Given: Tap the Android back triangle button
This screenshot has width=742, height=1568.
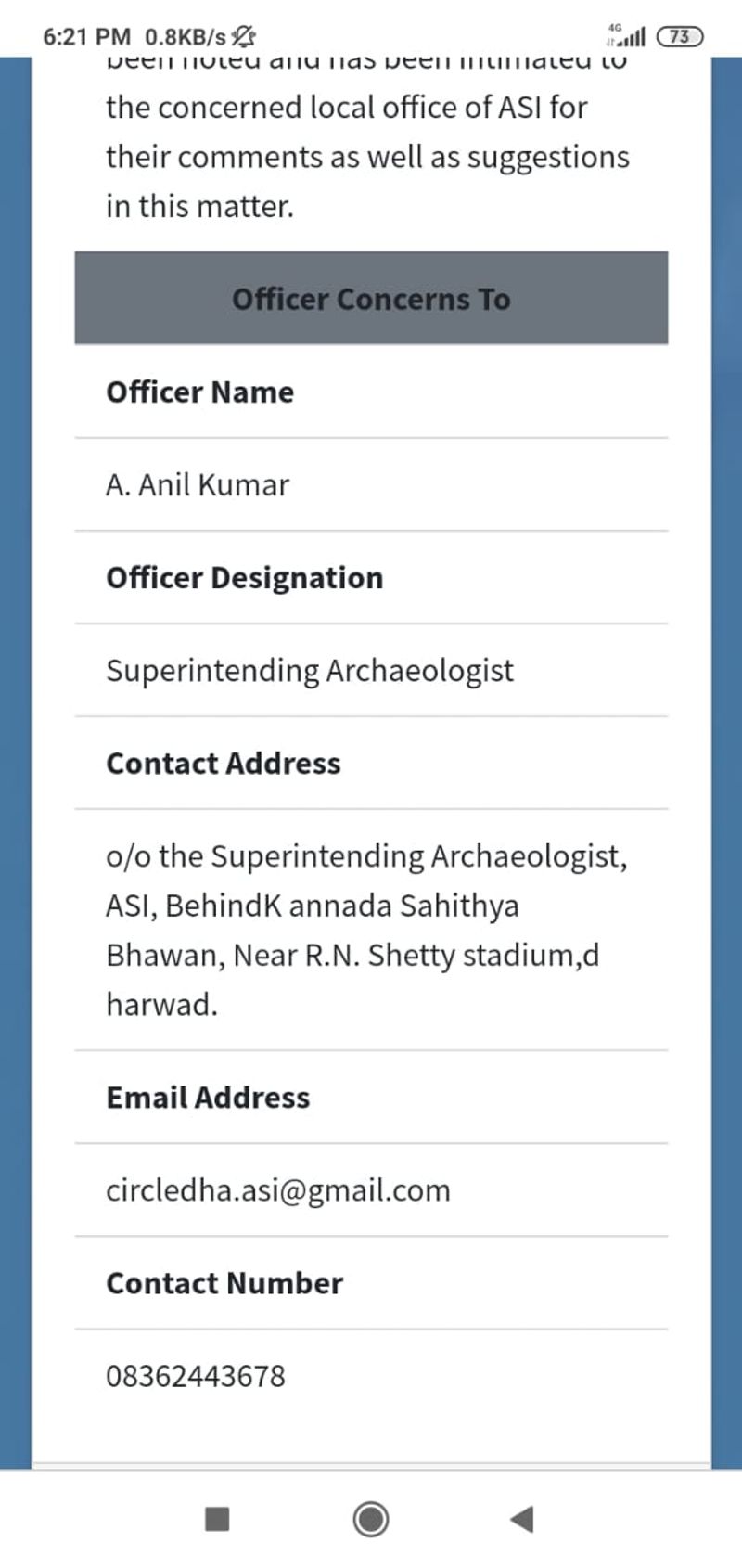Looking at the screenshot, I should (x=523, y=1519).
